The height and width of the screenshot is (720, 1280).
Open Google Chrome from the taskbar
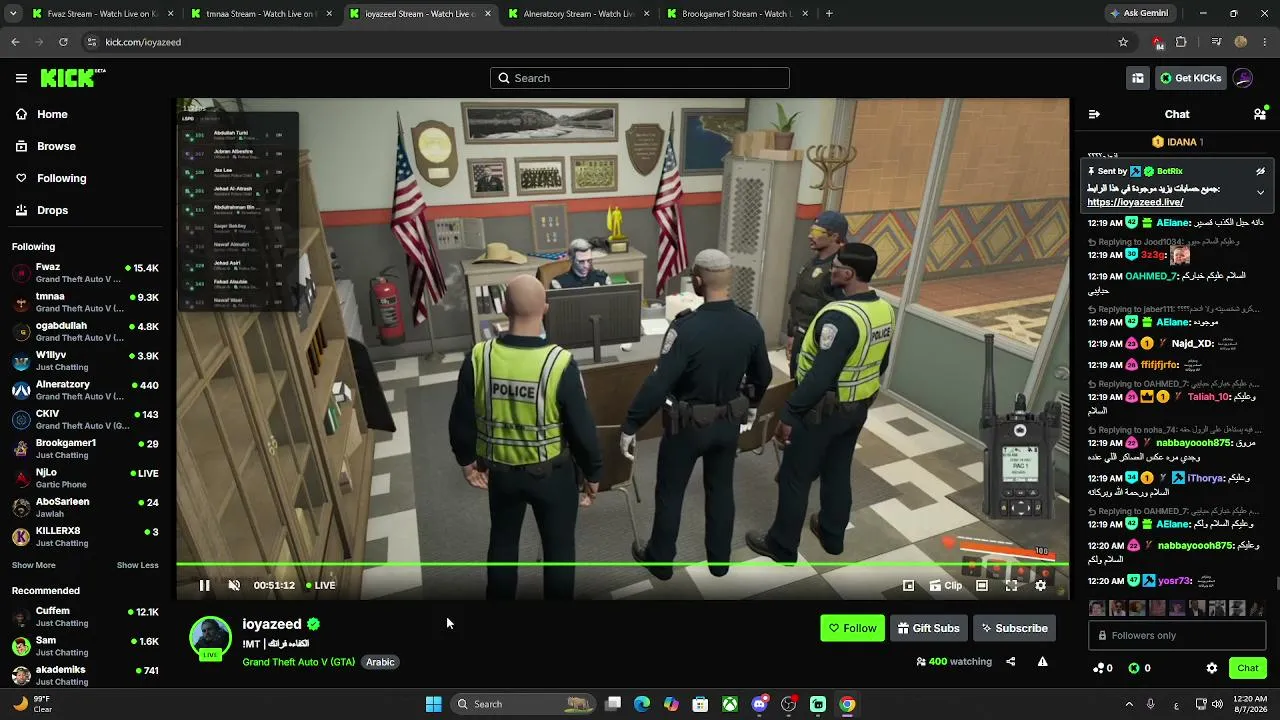point(847,704)
